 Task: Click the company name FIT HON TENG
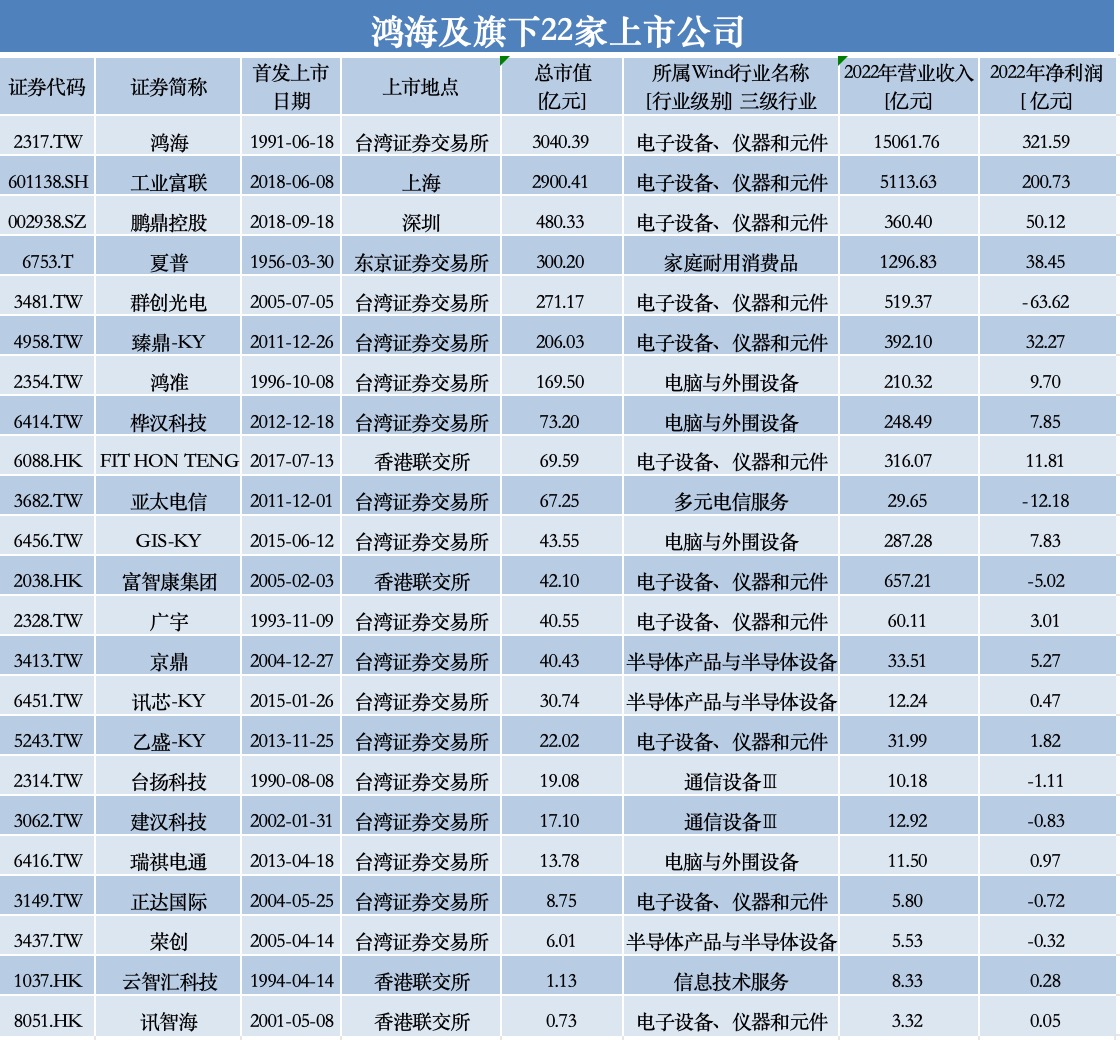169,461
